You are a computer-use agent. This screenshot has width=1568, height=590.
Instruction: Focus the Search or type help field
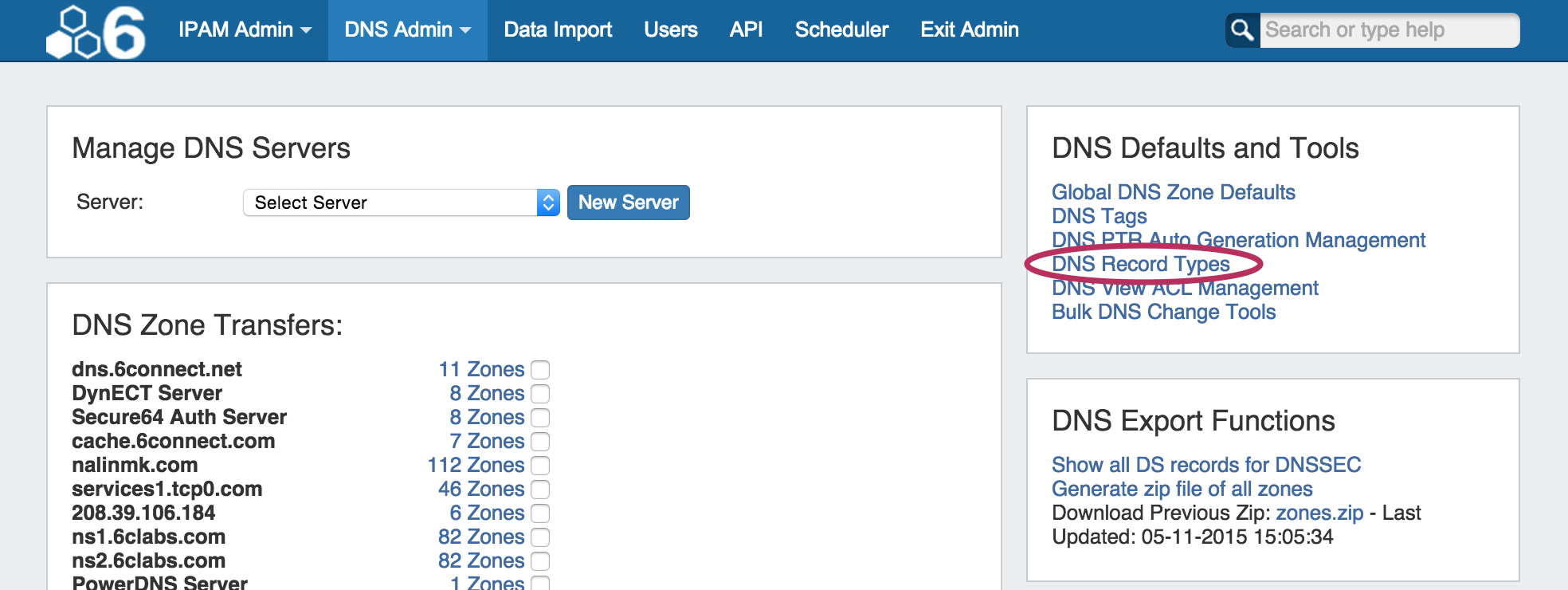click(x=1388, y=30)
